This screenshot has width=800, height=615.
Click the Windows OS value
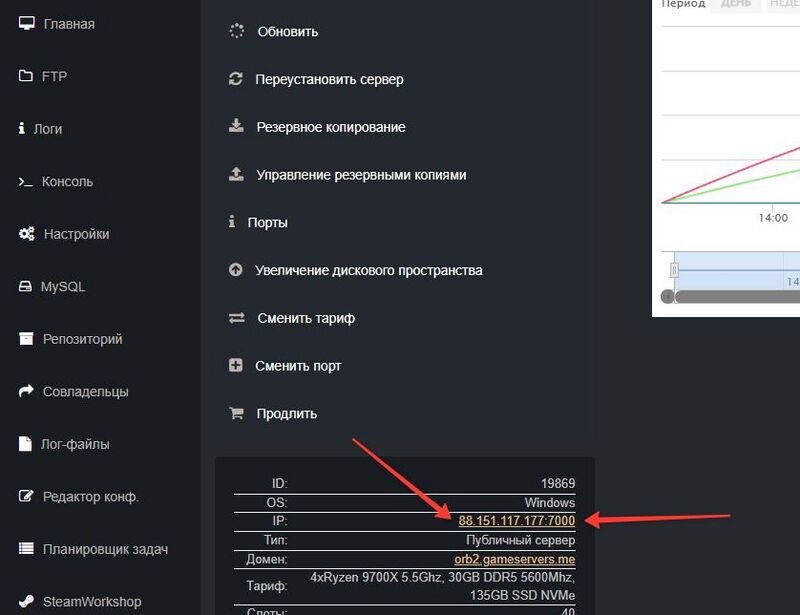pyautogui.click(x=549, y=503)
